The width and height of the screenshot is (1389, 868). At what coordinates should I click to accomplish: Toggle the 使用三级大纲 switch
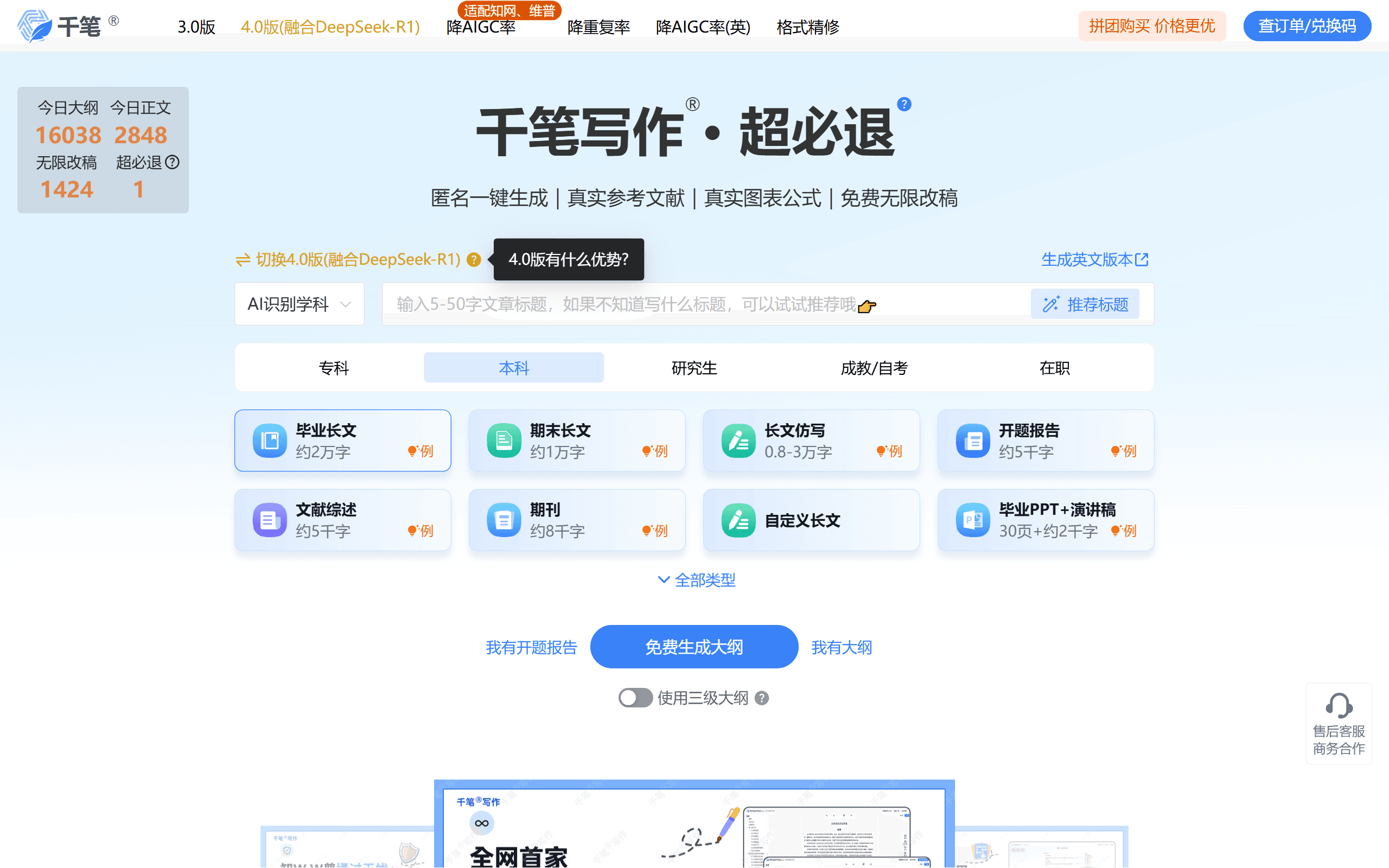tap(635, 698)
